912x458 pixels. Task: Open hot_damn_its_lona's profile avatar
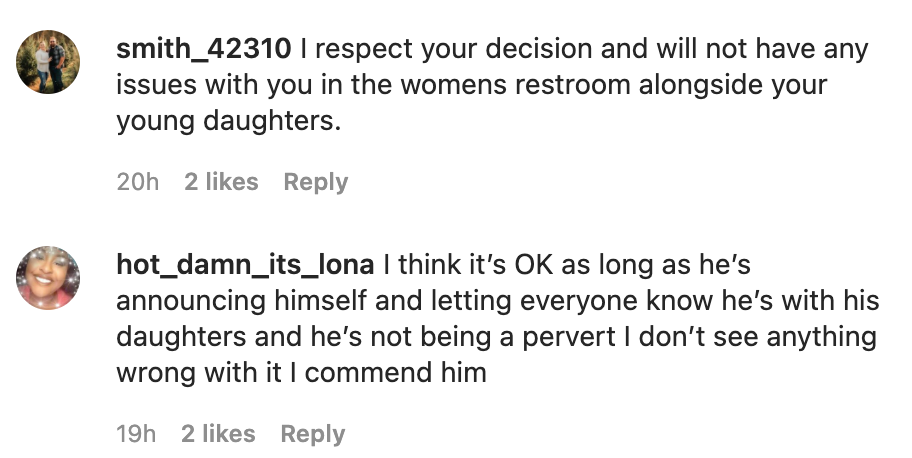coord(48,278)
